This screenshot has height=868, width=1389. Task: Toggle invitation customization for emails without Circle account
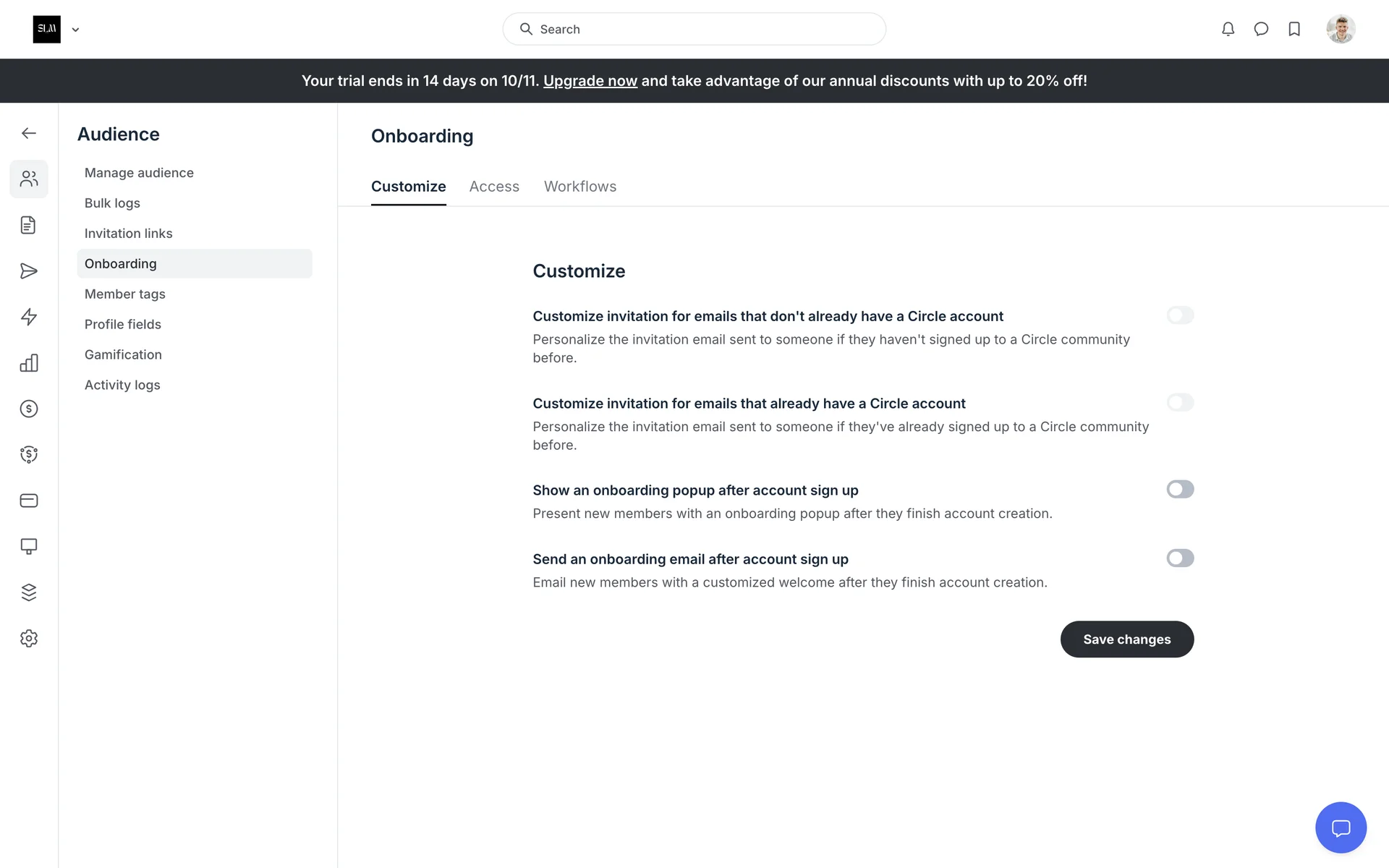(1180, 315)
